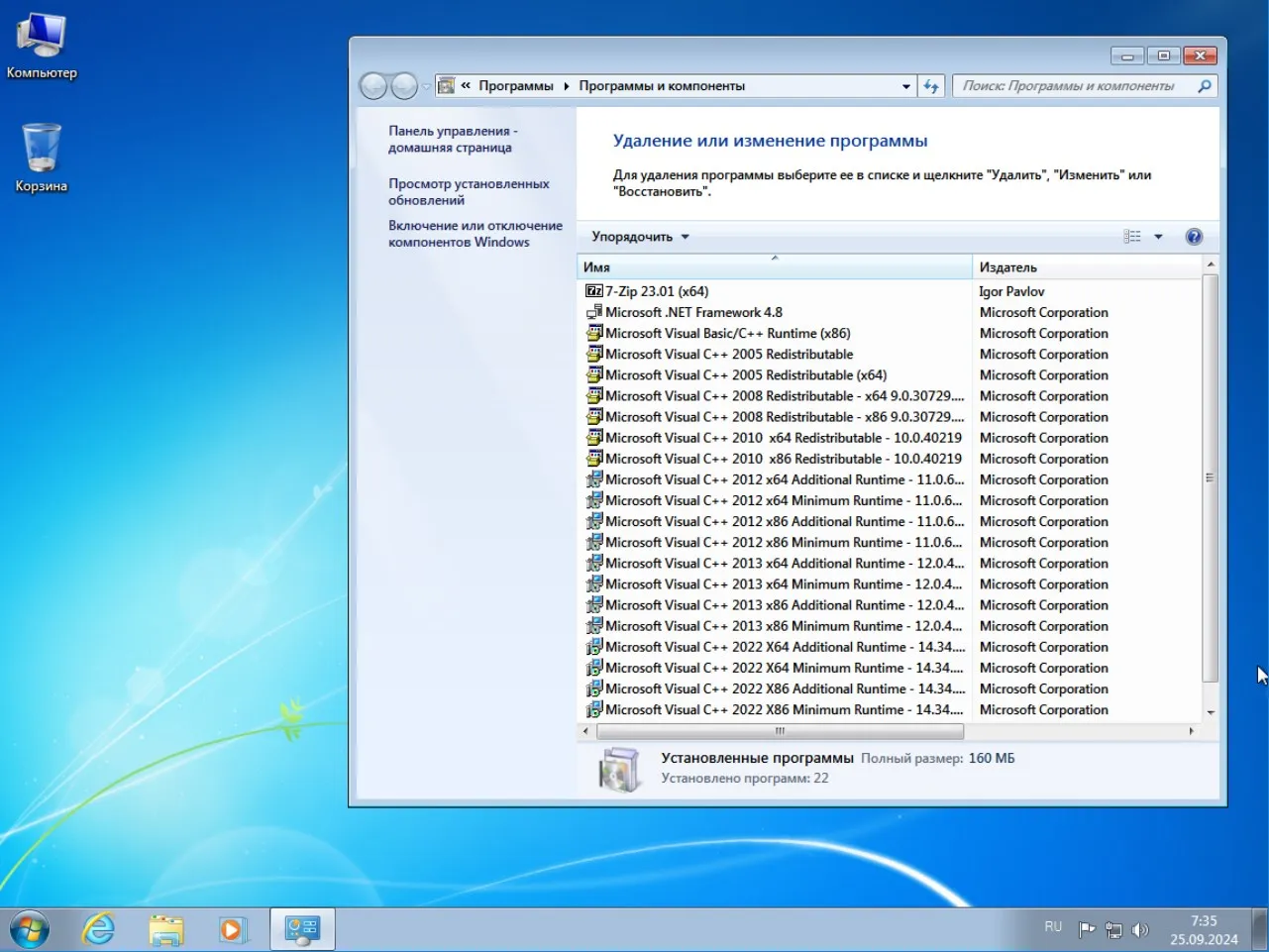1269x952 pixels.
Task: Select Visual C++ 2013 x64 Additional Runtime row
Action: 889,564
